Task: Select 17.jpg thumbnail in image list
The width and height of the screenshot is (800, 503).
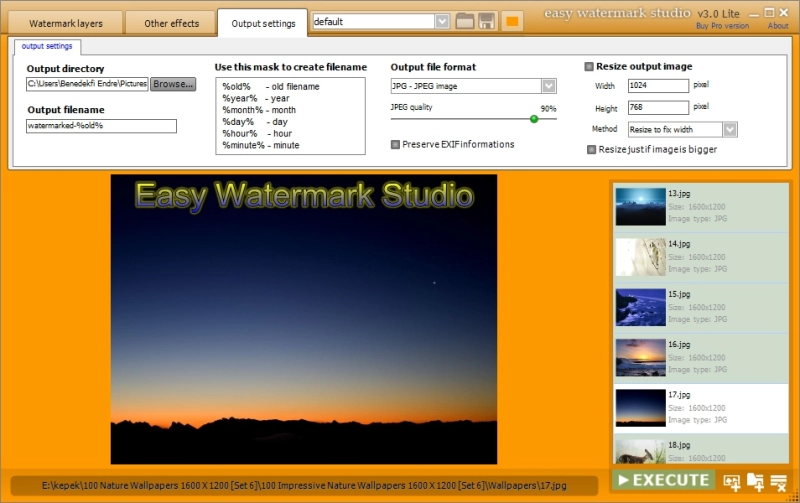Action: tap(640, 408)
